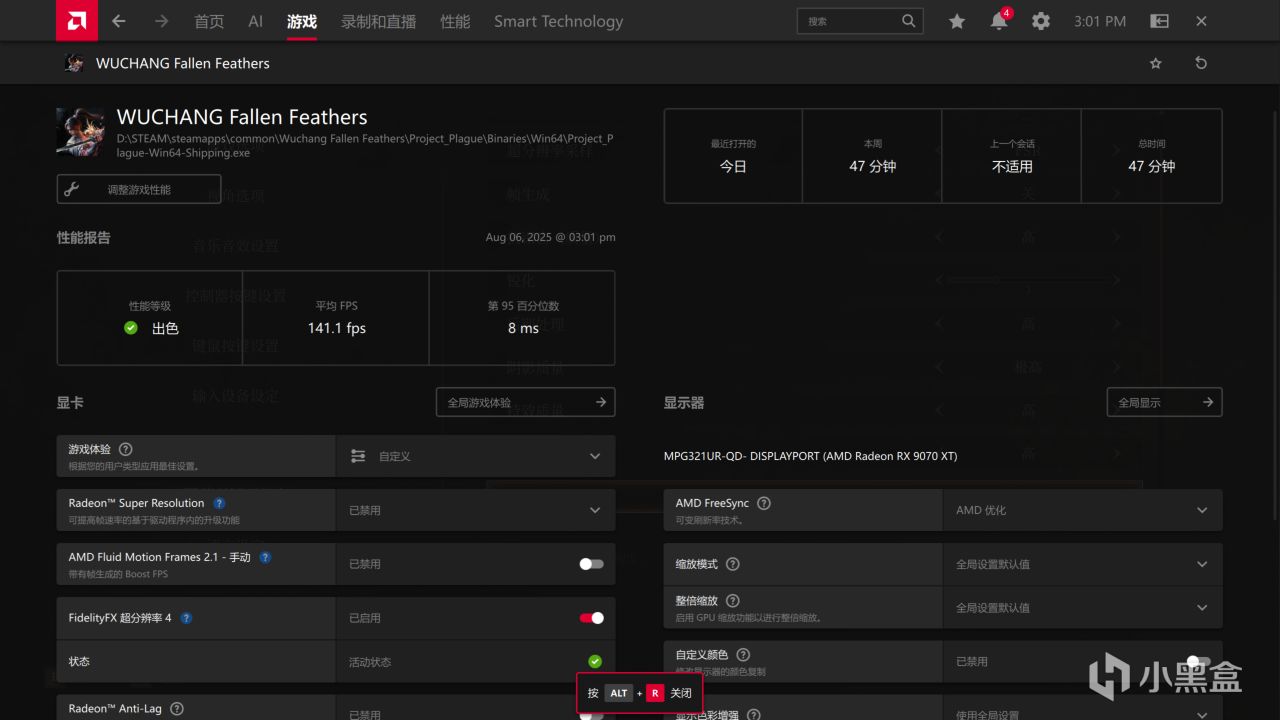The width and height of the screenshot is (1280, 720).
Task: Select the 游戏 tab
Action: pos(301,21)
